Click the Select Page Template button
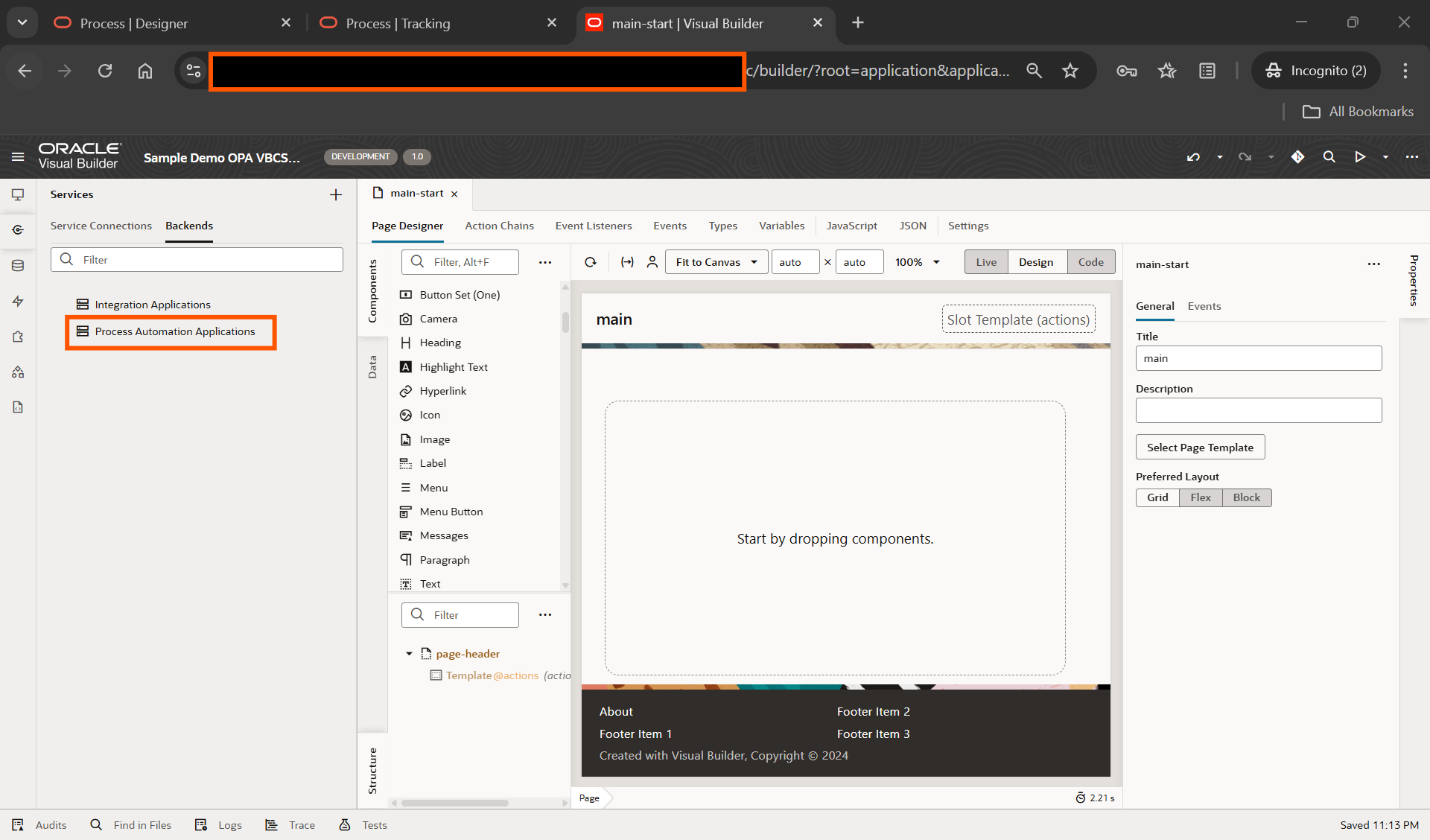The width and height of the screenshot is (1430, 840). [1199, 447]
